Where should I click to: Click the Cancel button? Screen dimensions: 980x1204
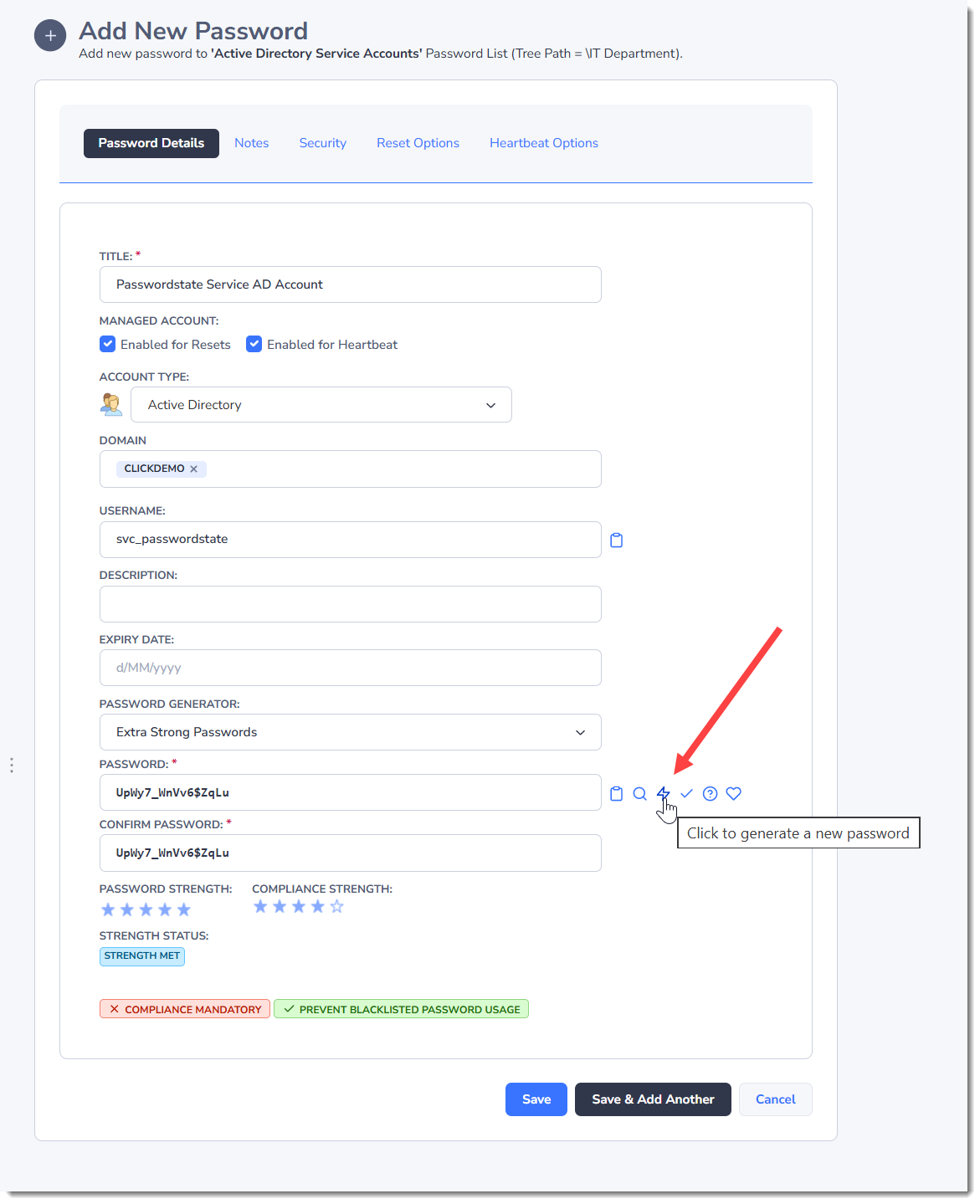pos(776,1099)
